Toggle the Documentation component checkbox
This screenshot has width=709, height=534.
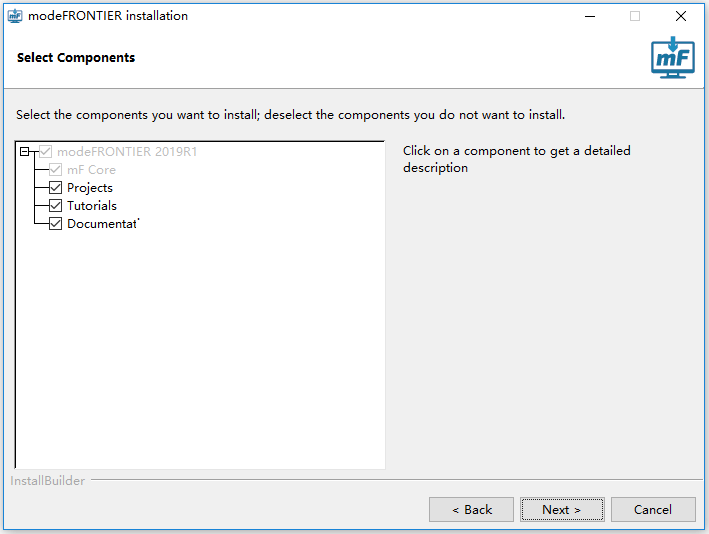click(x=55, y=223)
